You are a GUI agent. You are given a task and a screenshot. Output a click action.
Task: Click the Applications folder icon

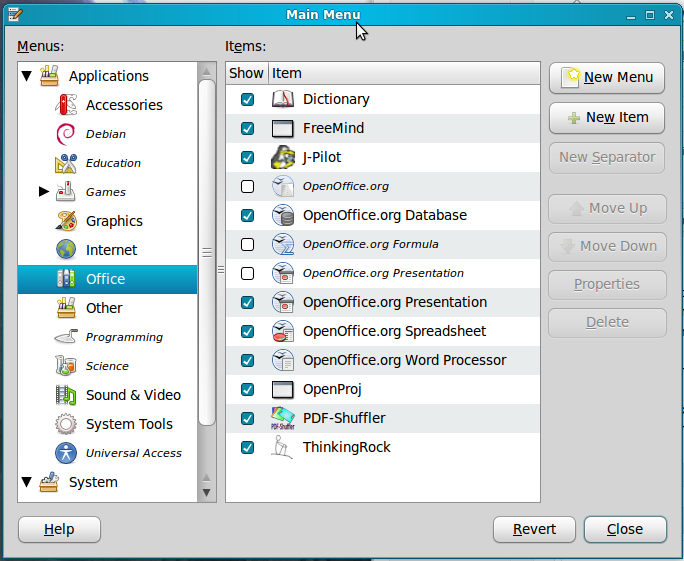49,76
